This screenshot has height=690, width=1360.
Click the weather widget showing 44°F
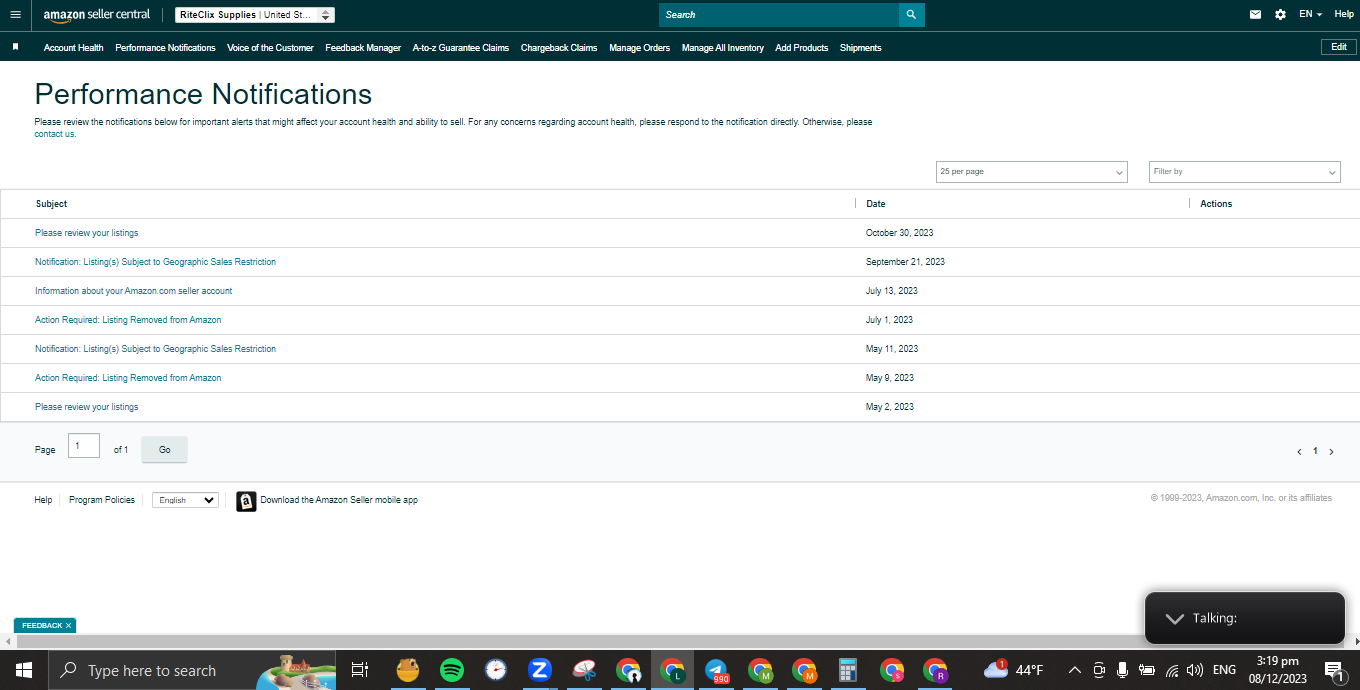[x=1013, y=670]
